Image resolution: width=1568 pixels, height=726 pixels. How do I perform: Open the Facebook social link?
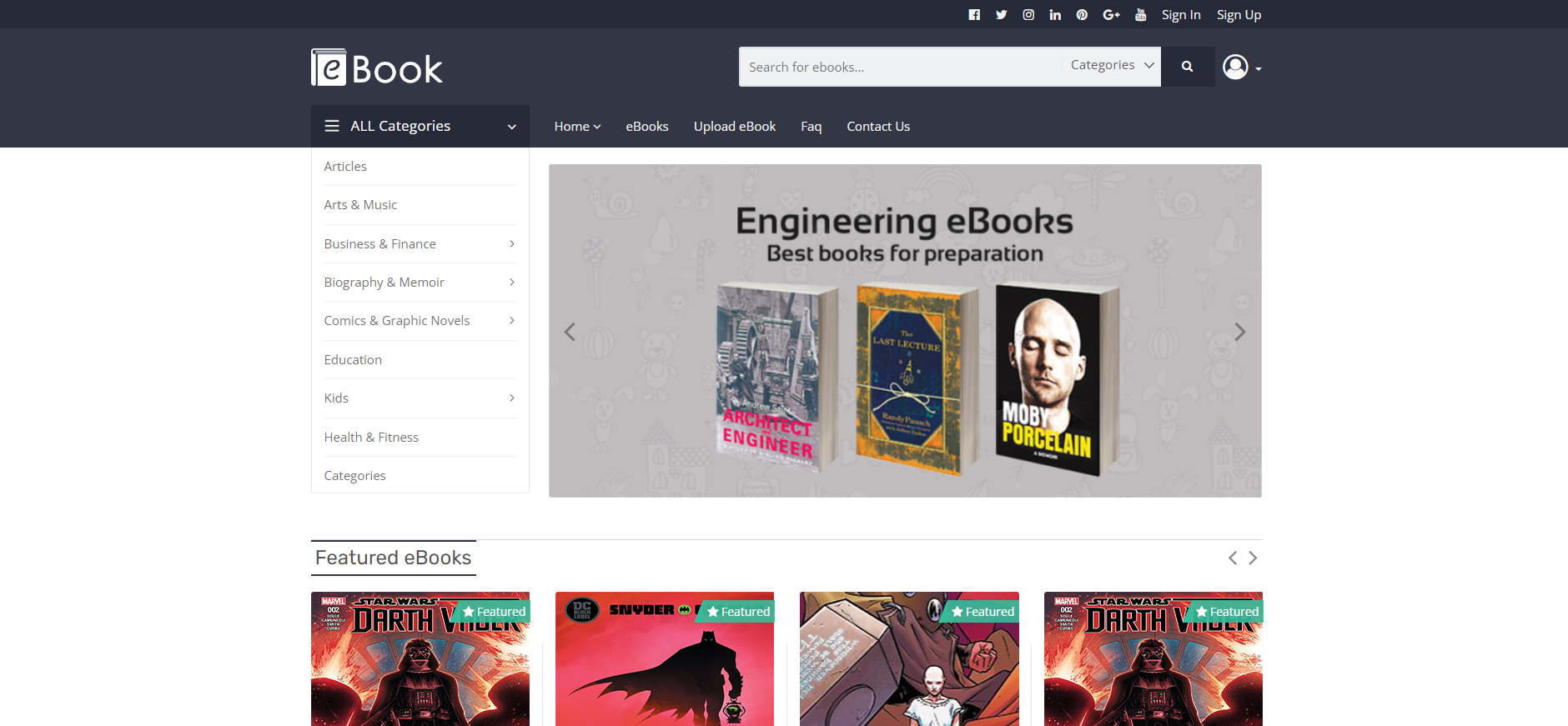click(x=974, y=15)
